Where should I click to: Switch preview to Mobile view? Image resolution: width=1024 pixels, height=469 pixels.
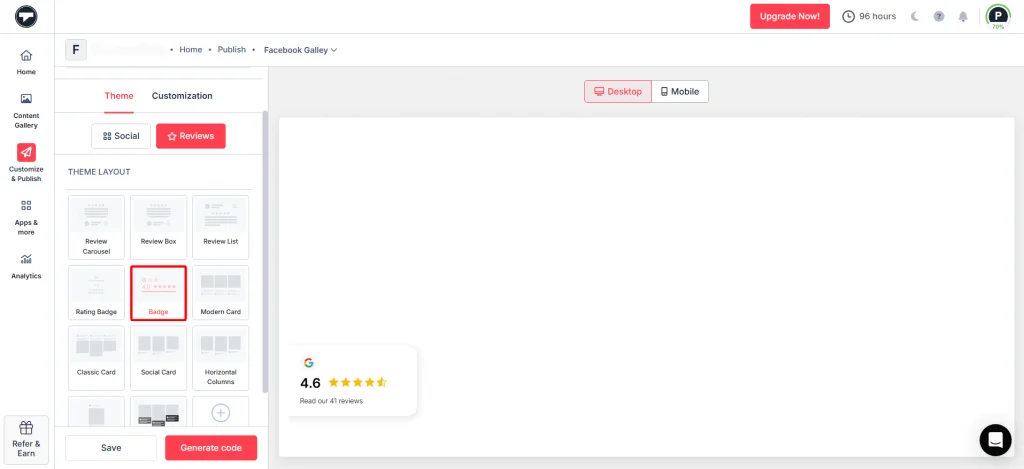point(680,91)
